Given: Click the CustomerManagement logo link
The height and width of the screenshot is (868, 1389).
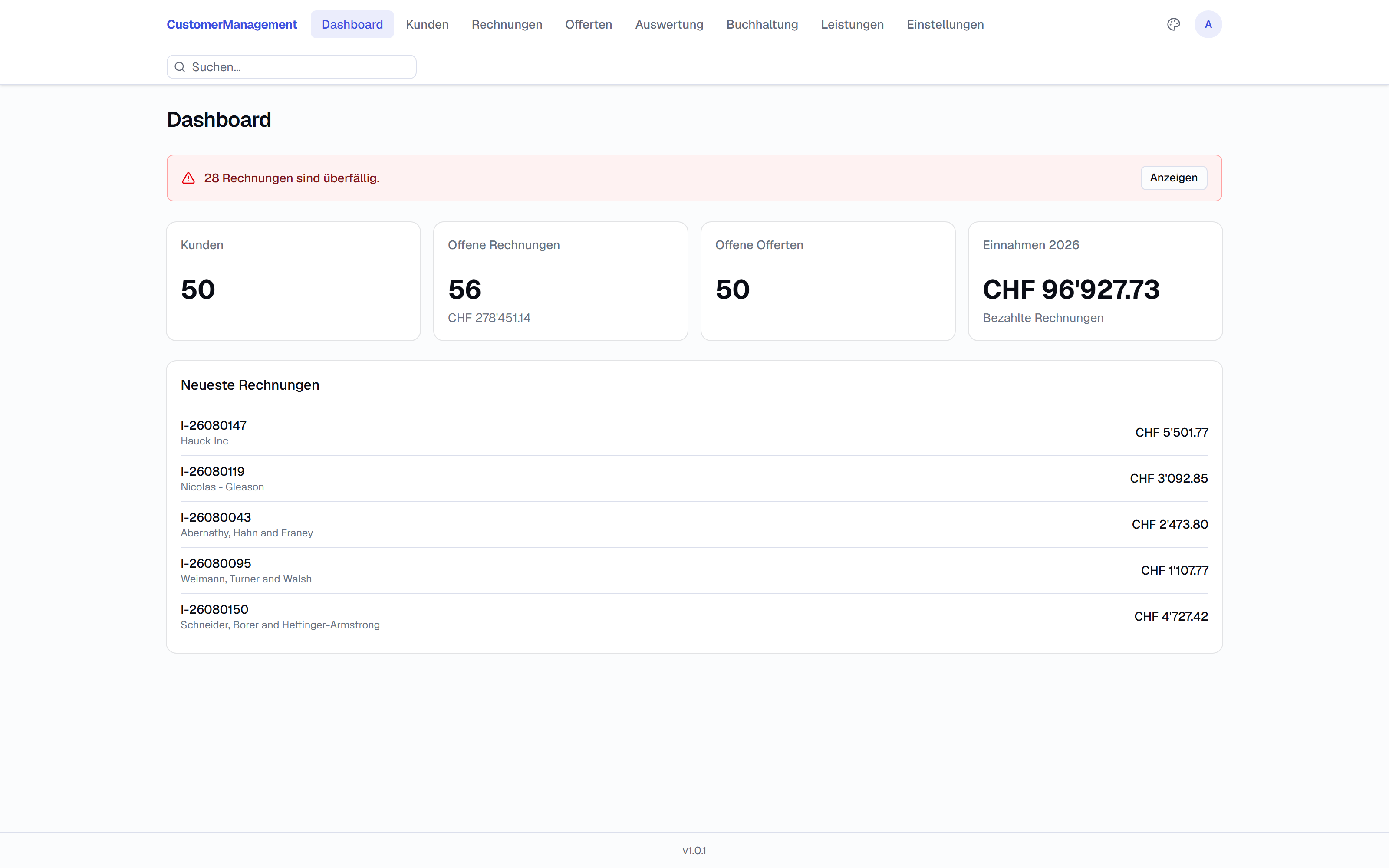Looking at the screenshot, I should click(232, 24).
